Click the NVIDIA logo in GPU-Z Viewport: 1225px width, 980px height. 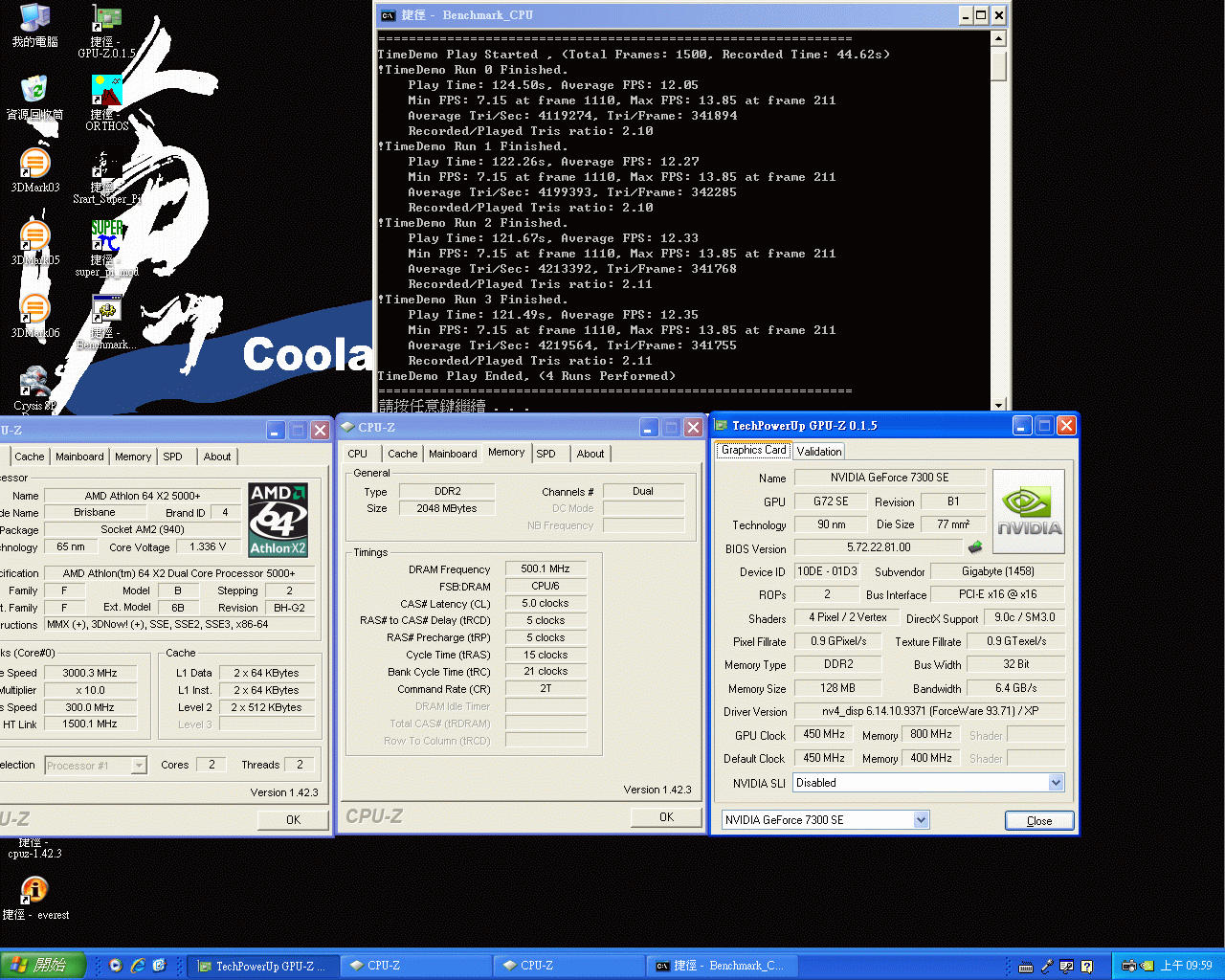click(1029, 511)
